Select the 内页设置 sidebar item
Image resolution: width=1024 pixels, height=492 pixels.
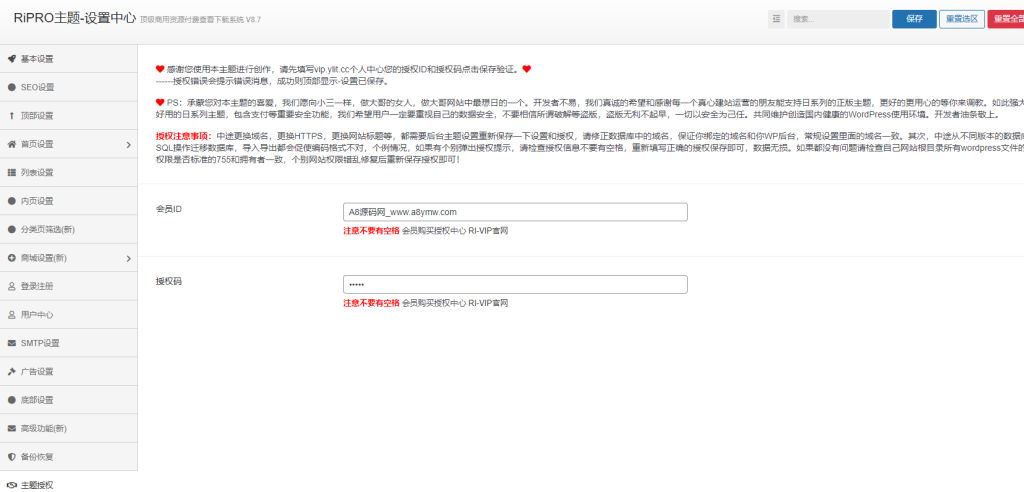point(69,201)
